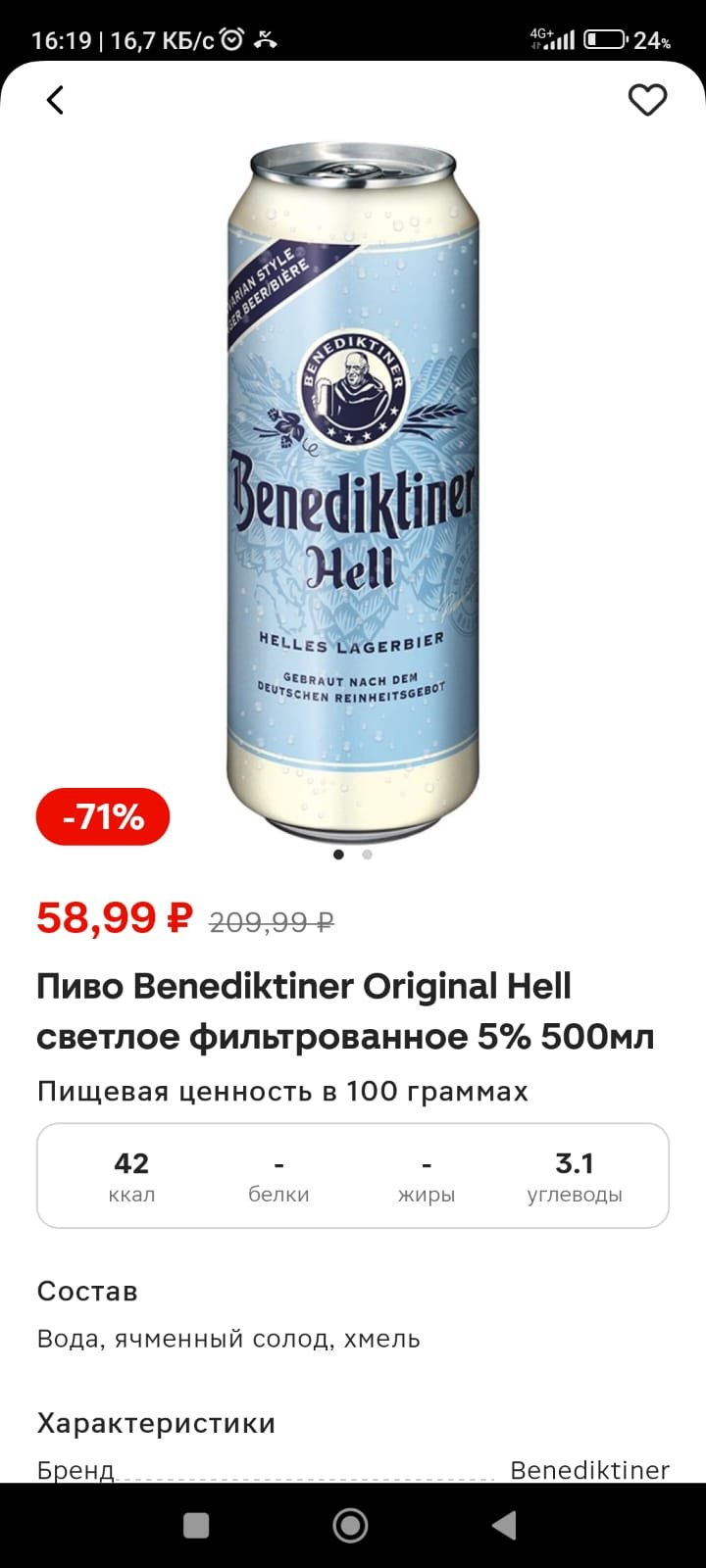
Task: Tap the crossed-out 209,99 ₽ old price
Action: (272, 922)
